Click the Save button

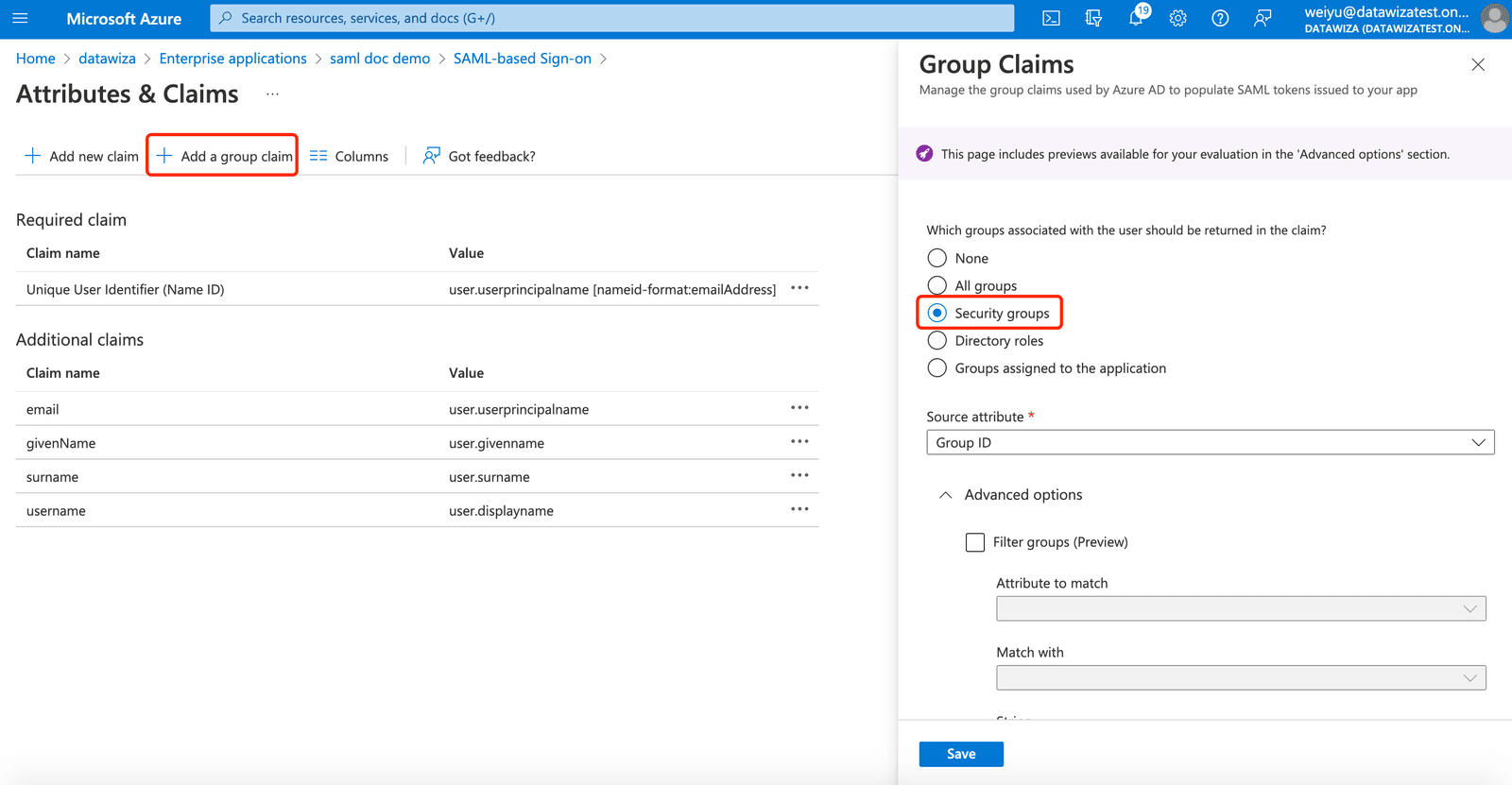961,754
